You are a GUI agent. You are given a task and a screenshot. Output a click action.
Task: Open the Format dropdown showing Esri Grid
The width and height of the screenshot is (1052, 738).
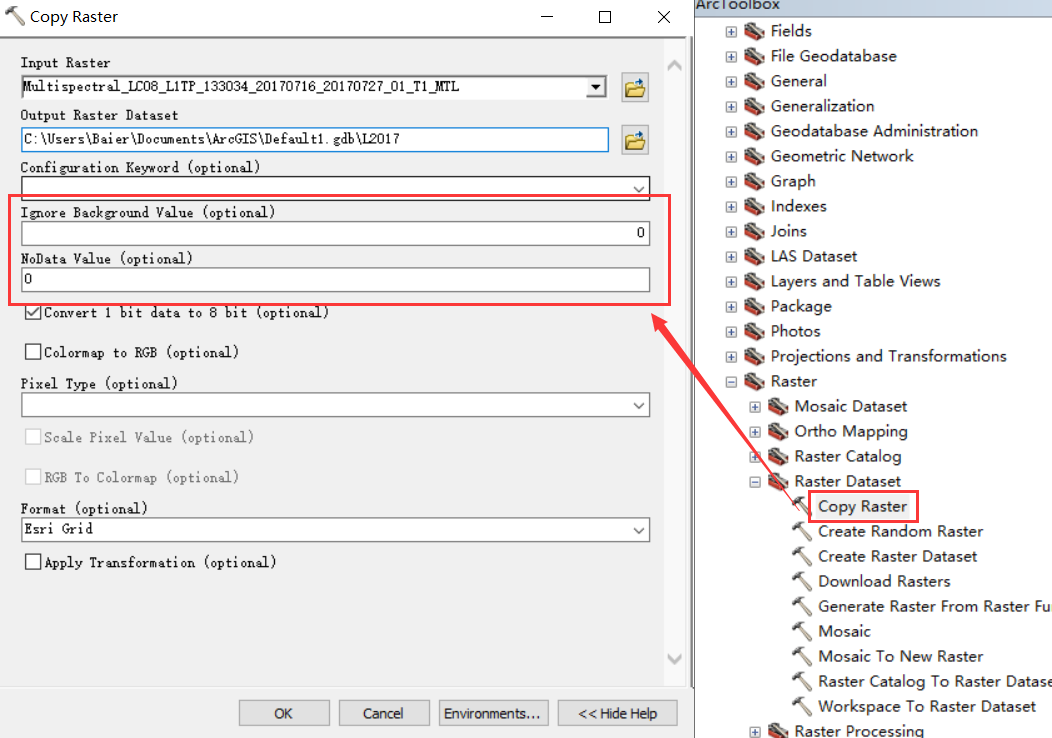point(639,531)
